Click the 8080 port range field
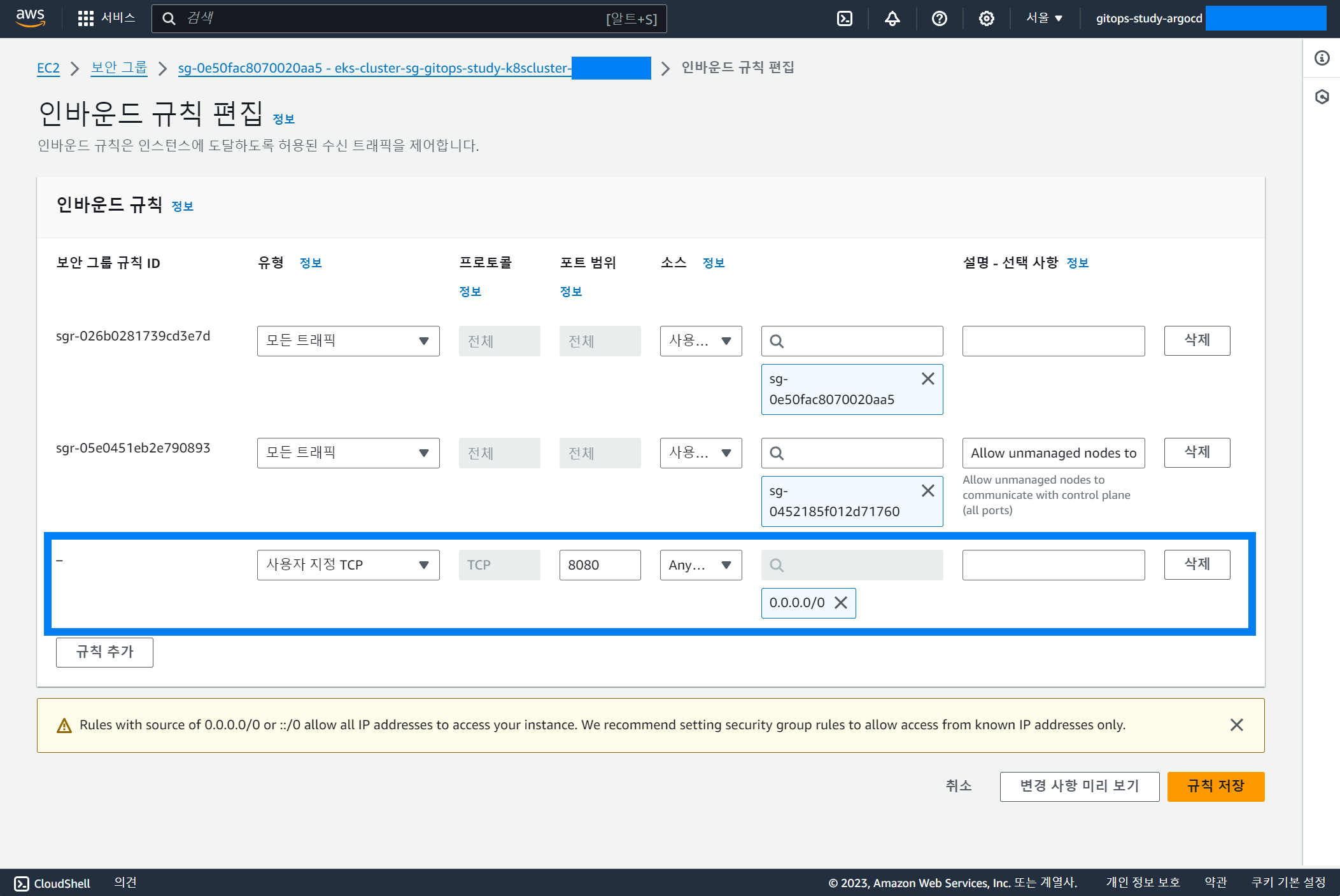The image size is (1340, 896). [x=600, y=565]
